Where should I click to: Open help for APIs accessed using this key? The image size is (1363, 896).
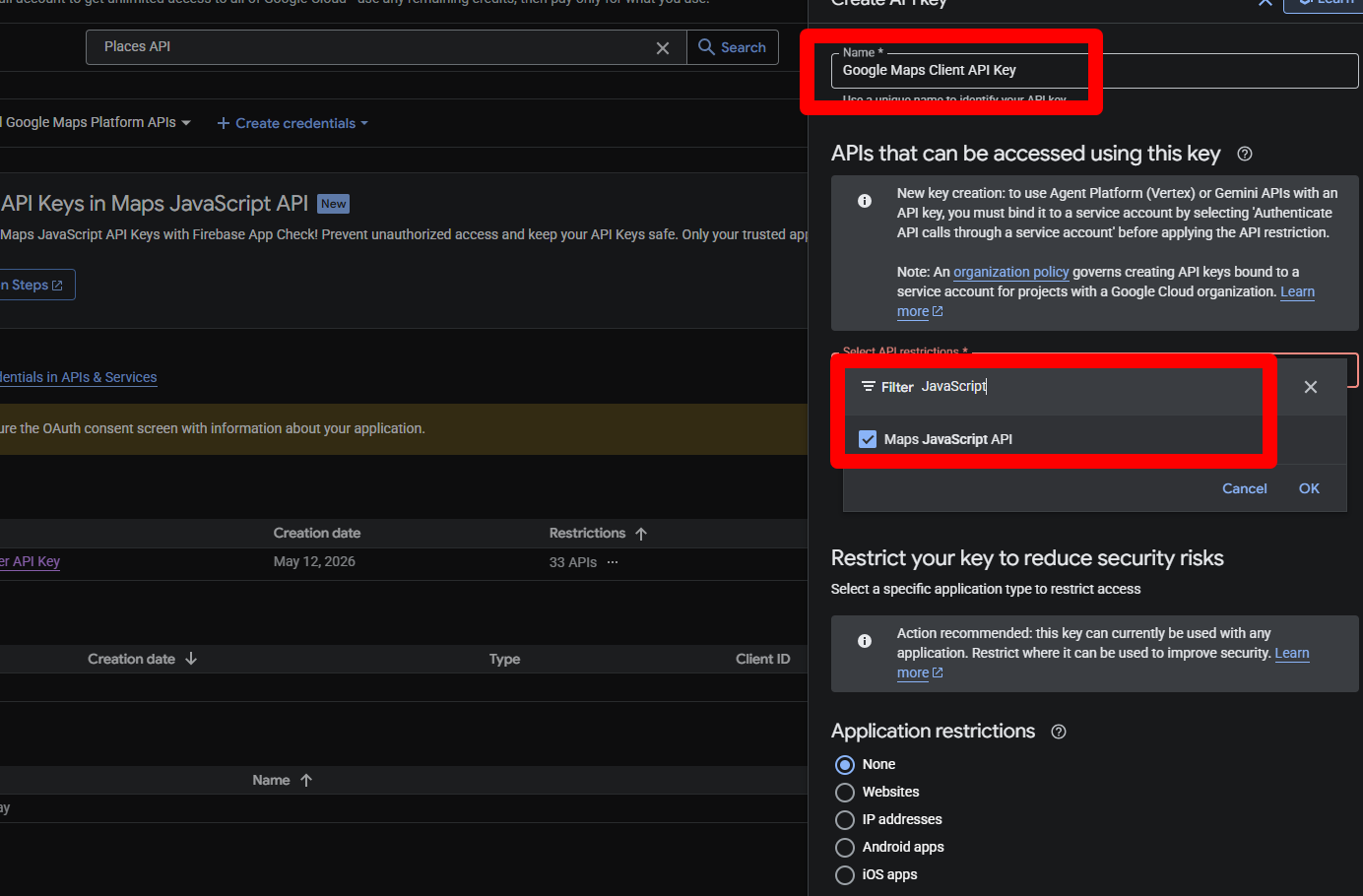[1245, 154]
